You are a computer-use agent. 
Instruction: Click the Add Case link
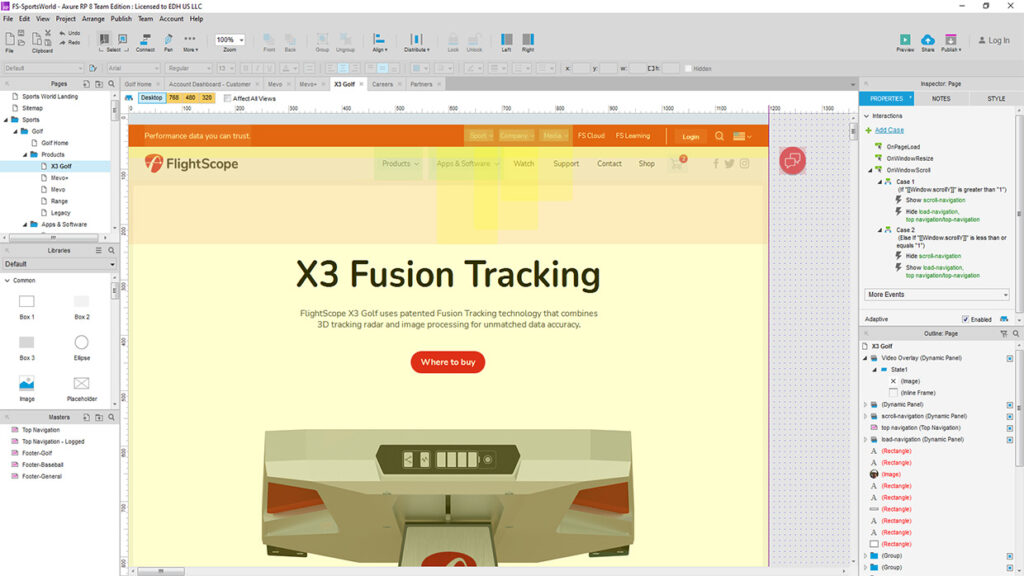[x=889, y=130]
